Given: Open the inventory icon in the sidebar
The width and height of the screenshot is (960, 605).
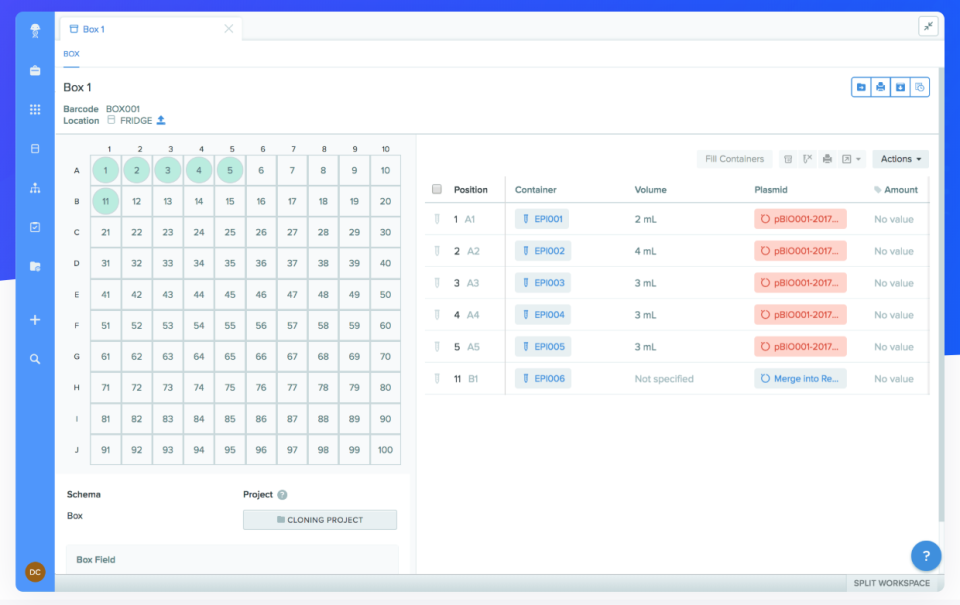Looking at the screenshot, I should 34,147.
